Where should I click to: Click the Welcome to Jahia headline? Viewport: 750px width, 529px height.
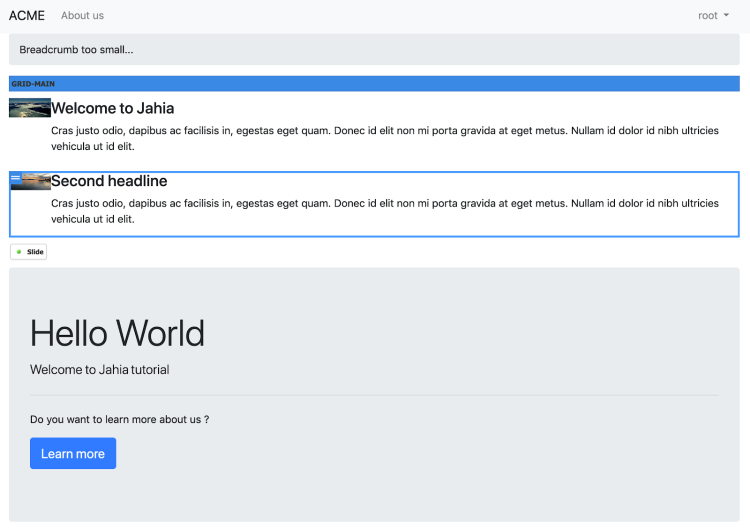click(112, 108)
